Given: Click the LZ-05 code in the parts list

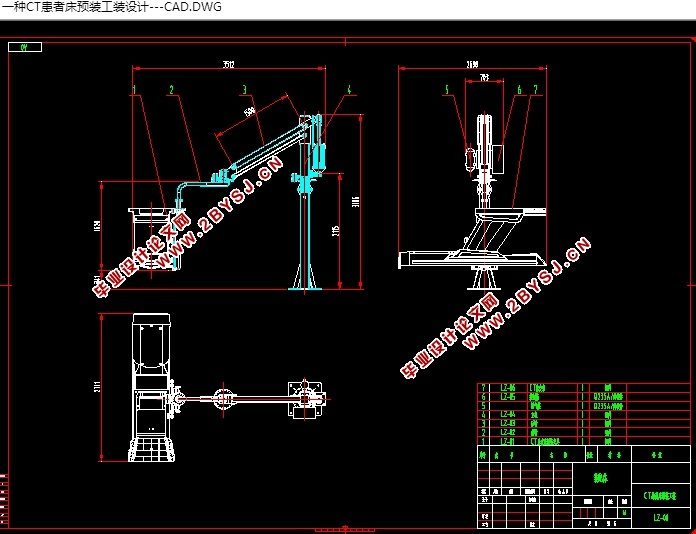Looking at the screenshot, I should tap(508, 397).
